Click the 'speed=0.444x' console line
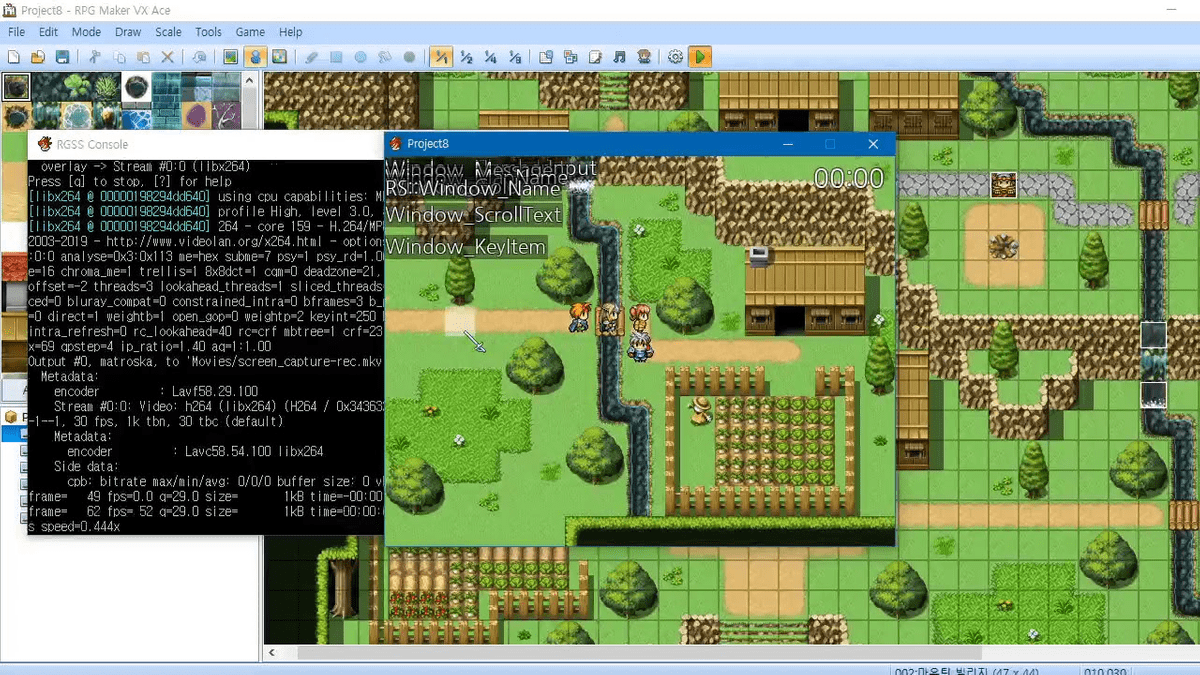Screen dimensions: 1200x675 coord(74,526)
